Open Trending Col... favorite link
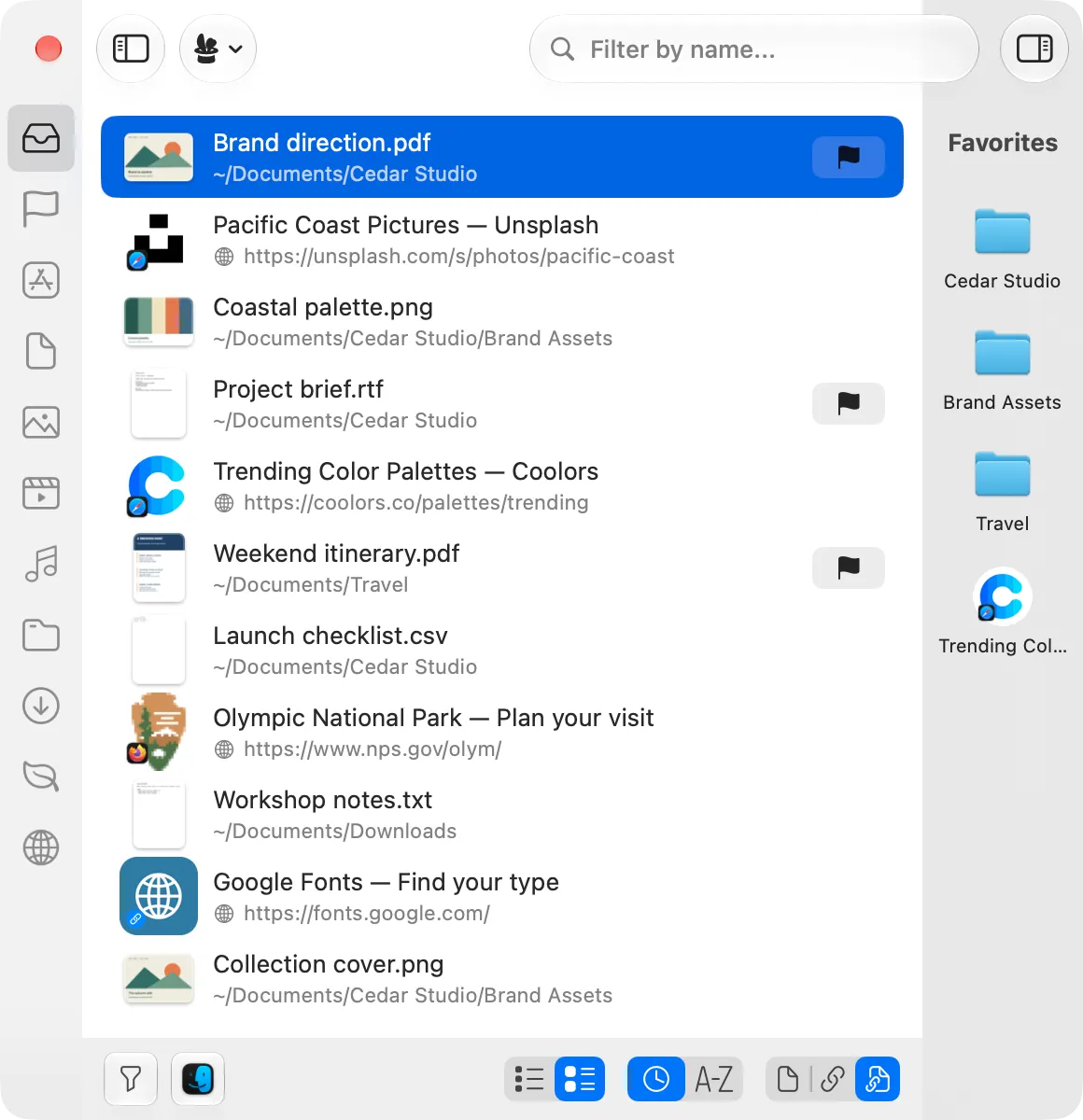The width and height of the screenshot is (1083, 1120). click(x=1002, y=612)
